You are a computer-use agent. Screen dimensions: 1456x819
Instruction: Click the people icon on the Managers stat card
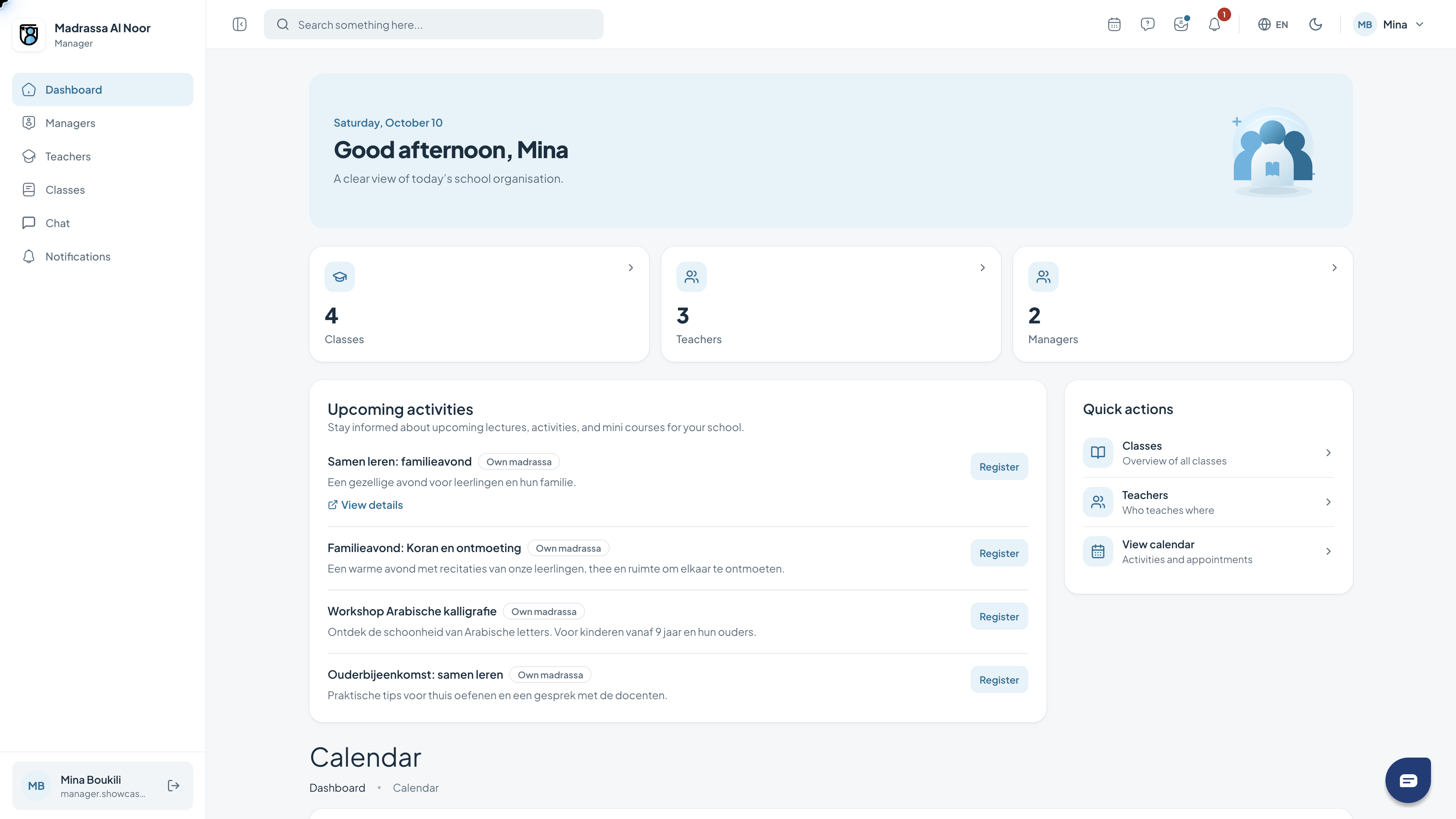[1043, 277]
